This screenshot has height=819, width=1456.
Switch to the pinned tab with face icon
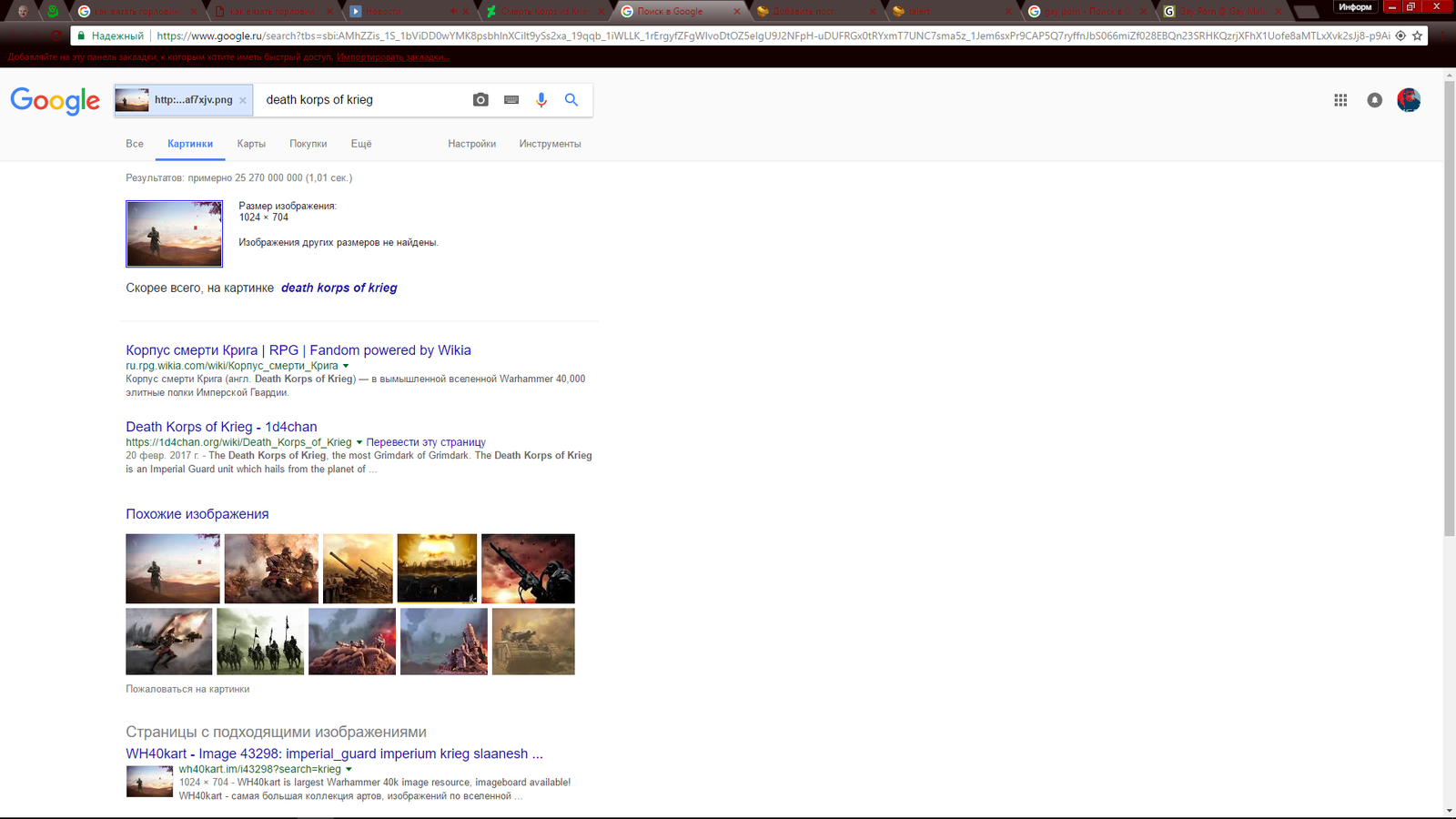[x=24, y=12]
